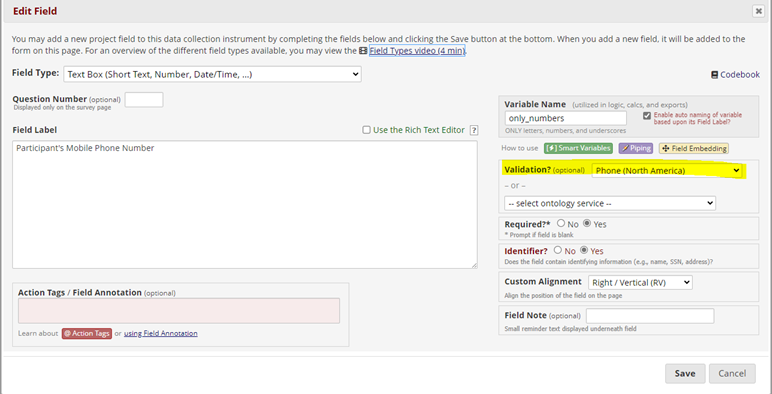
Task: Close the Edit Field dialog with X
Action: point(758,11)
